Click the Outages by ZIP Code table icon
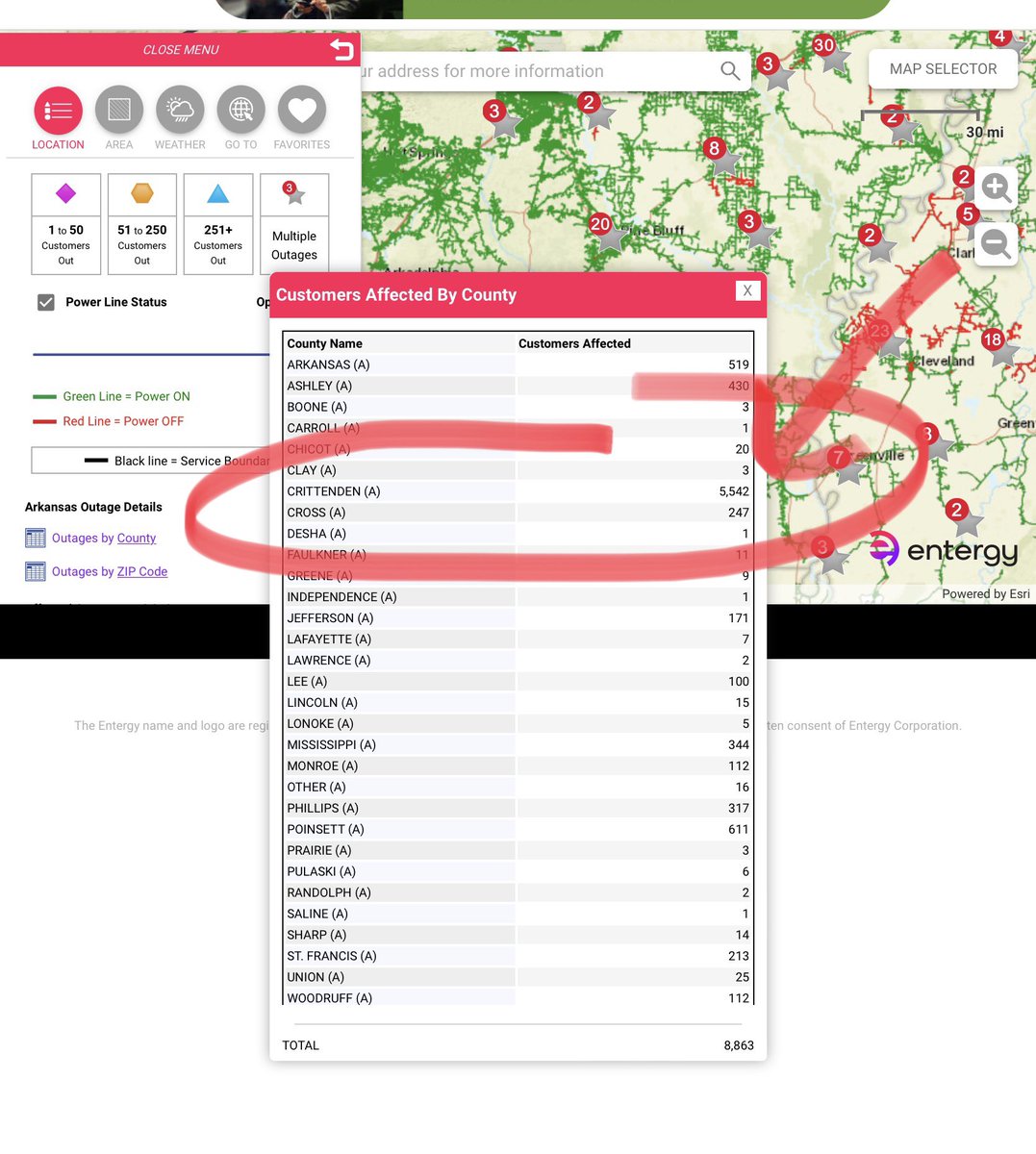The image size is (1036, 1154). (36, 571)
